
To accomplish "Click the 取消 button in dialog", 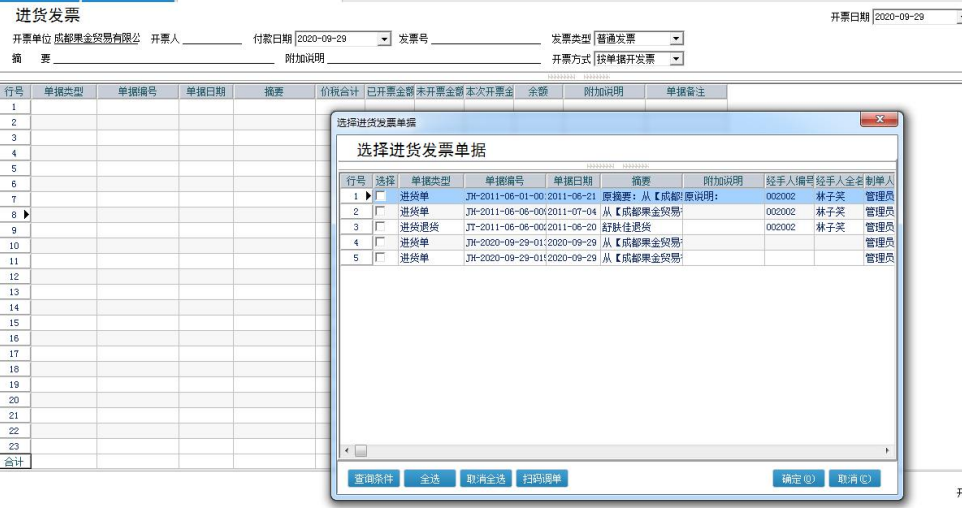I will pos(854,479).
